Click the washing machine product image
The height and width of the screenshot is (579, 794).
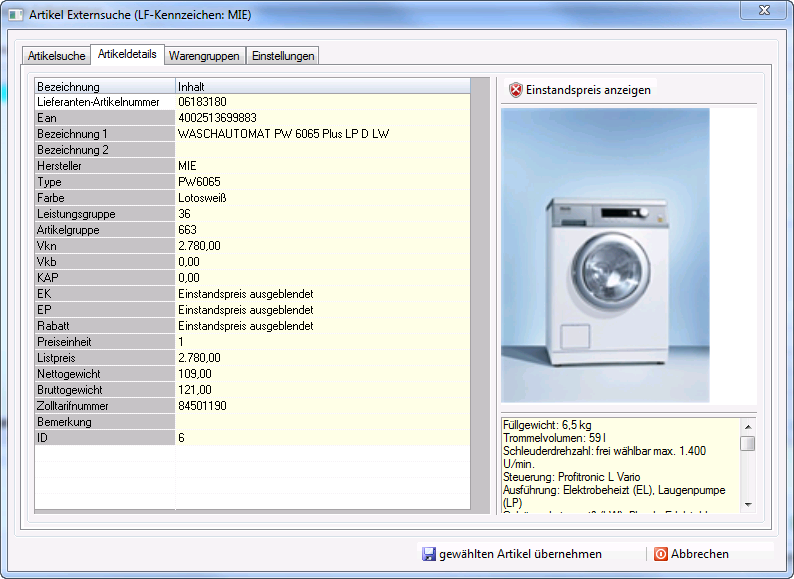point(605,255)
